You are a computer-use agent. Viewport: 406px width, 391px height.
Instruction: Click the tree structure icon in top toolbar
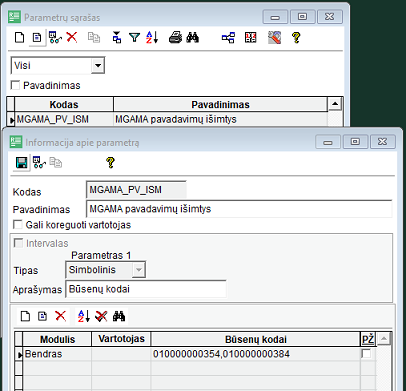click(228, 37)
